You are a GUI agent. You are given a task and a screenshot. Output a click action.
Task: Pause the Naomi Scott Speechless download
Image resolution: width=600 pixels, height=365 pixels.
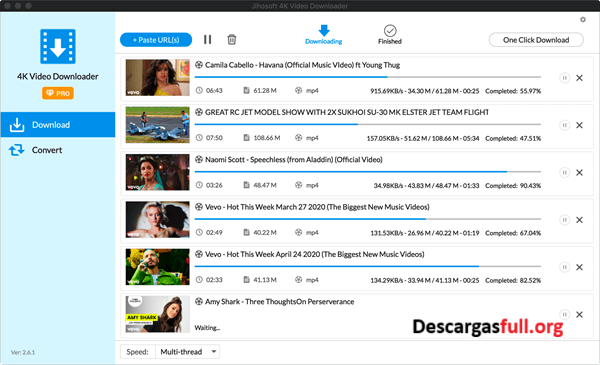[564, 173]
